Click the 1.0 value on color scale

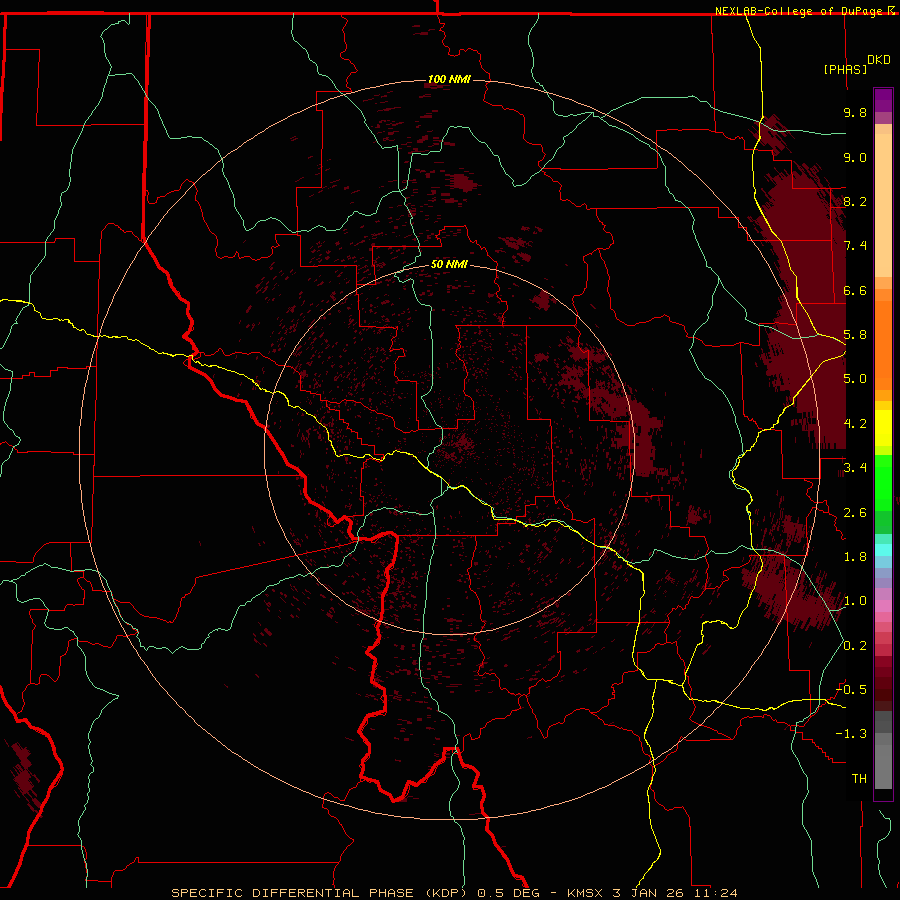855,601
